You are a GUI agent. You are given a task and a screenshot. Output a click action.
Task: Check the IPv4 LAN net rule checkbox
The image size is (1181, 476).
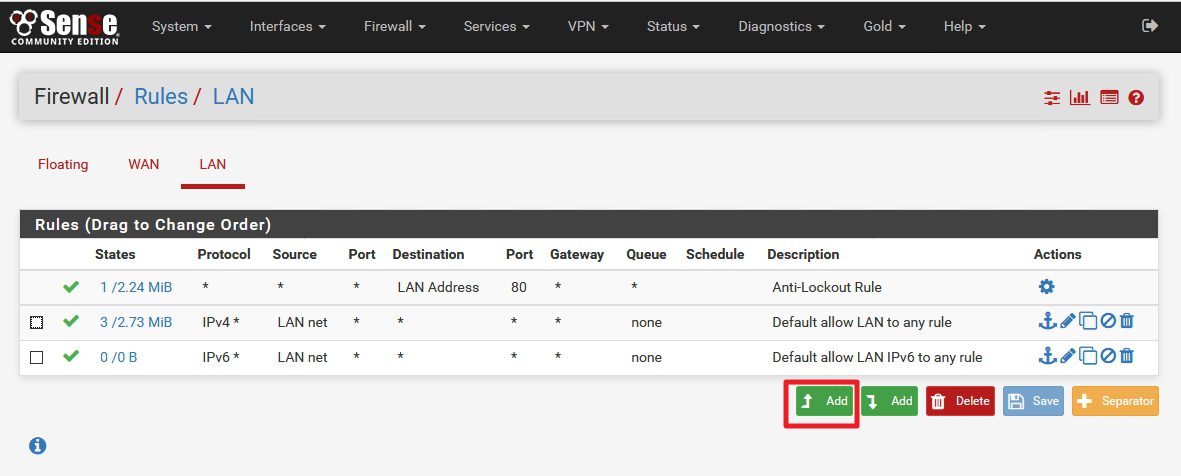click(x=37, y=322)
